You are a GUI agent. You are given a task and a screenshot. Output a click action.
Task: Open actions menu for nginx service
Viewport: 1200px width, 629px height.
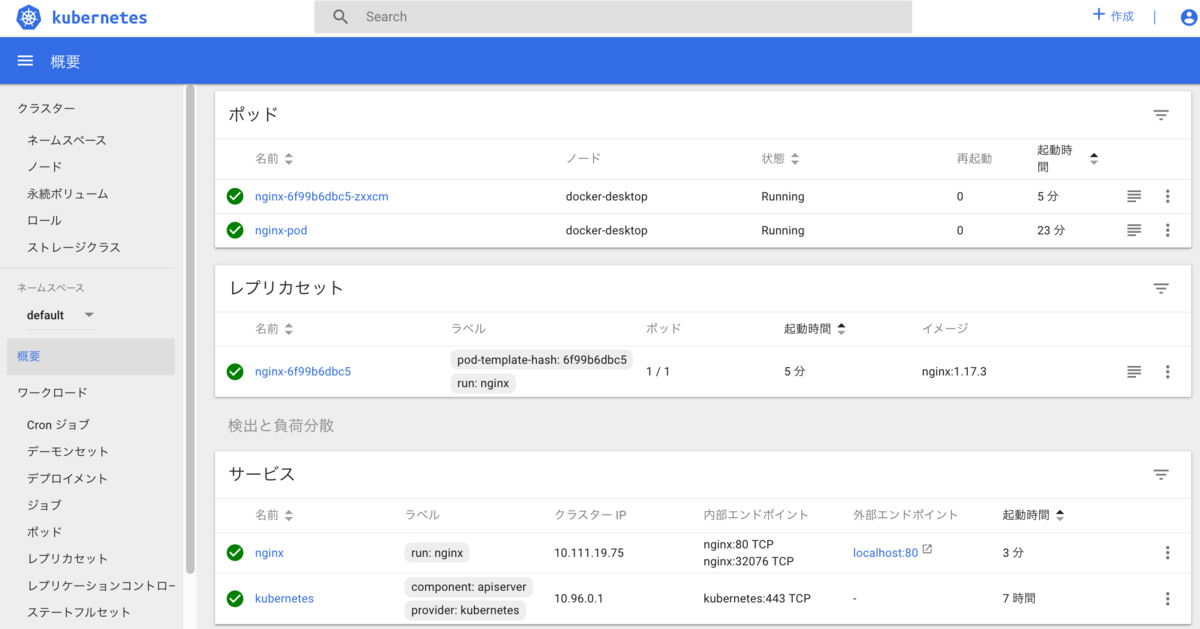click(x=1167, y=553)
